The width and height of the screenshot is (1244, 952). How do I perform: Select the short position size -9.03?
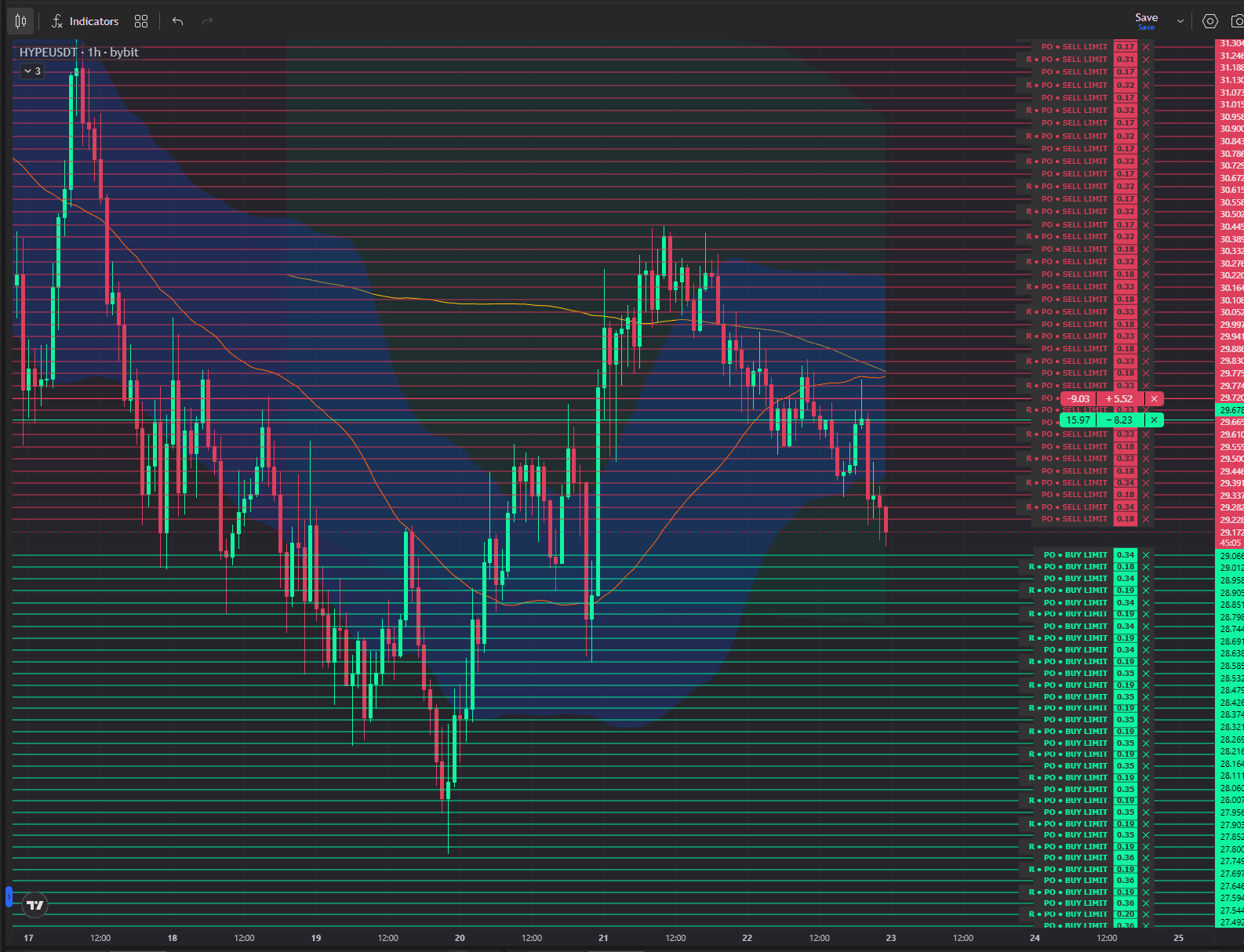1078,398
